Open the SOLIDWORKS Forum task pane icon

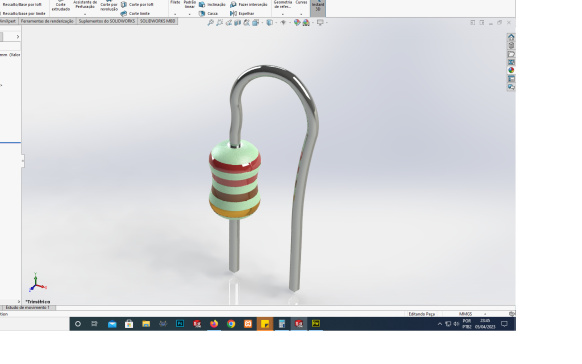[511, 87]
